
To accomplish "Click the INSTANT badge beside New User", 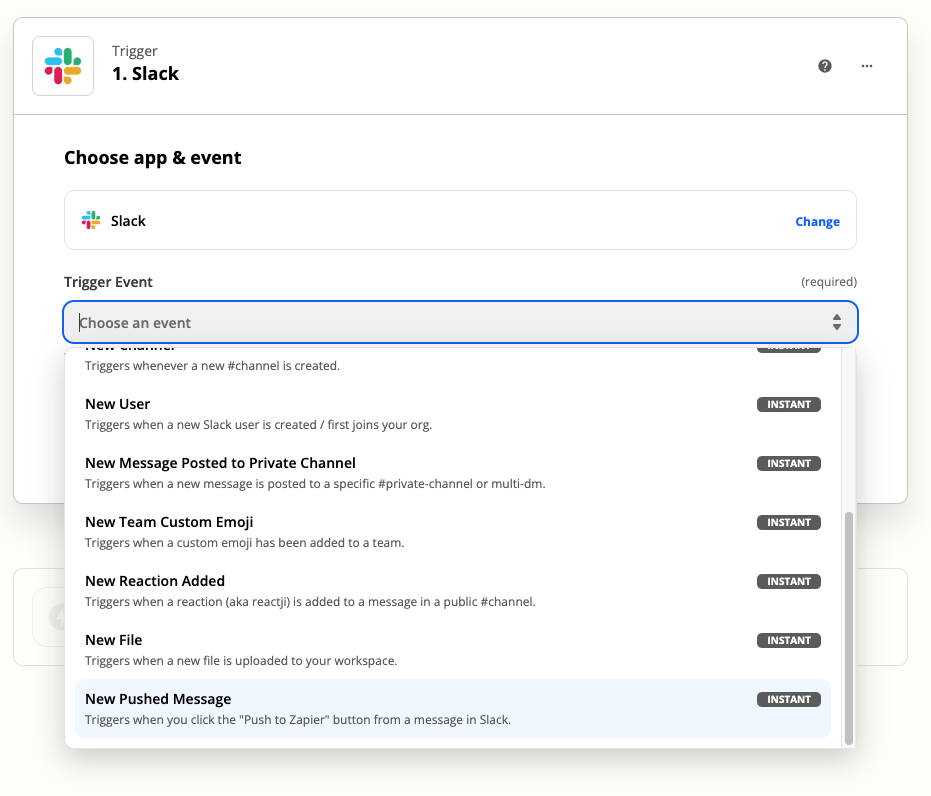I will (x=789, y=405).
